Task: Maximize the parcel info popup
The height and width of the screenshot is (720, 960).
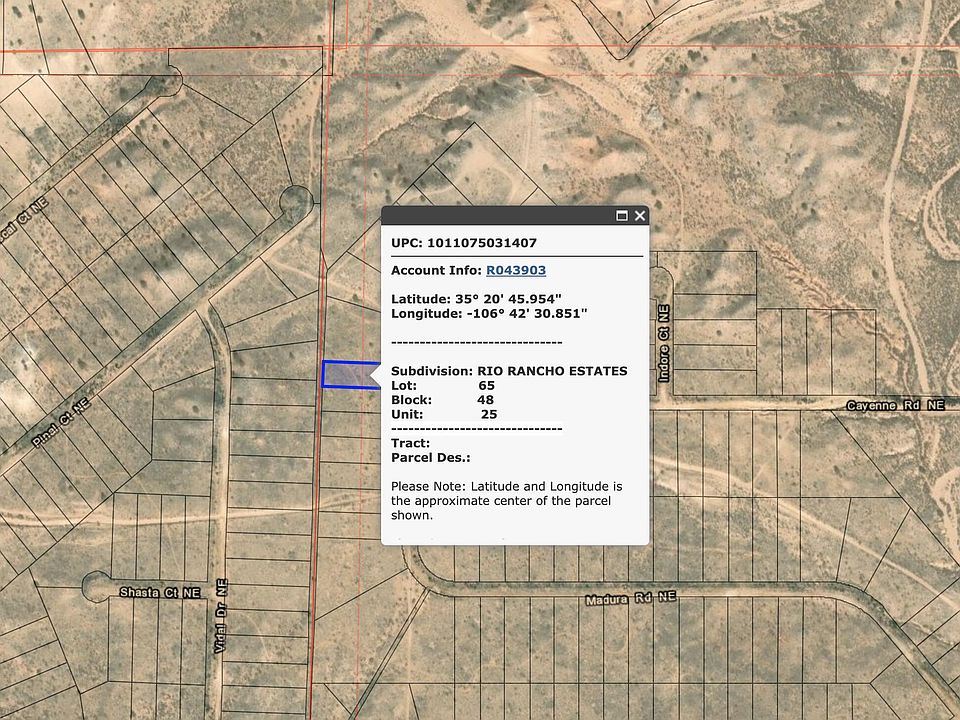Action: (x=621, y=215)
